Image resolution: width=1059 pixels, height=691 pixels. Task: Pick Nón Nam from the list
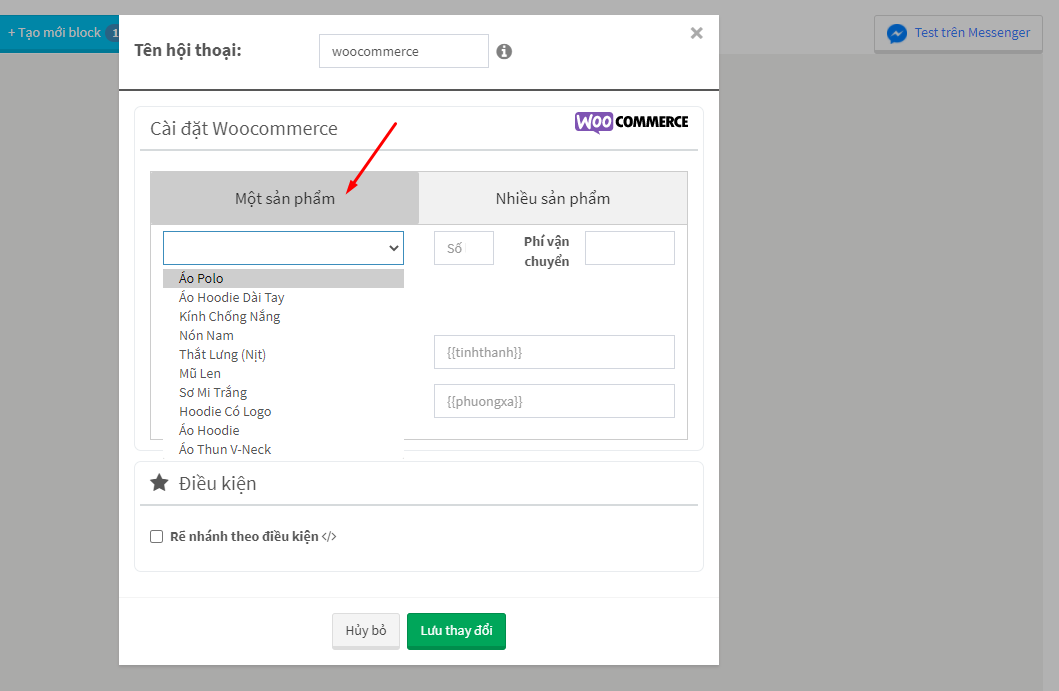pyautogui.click(x=284, y=335)
